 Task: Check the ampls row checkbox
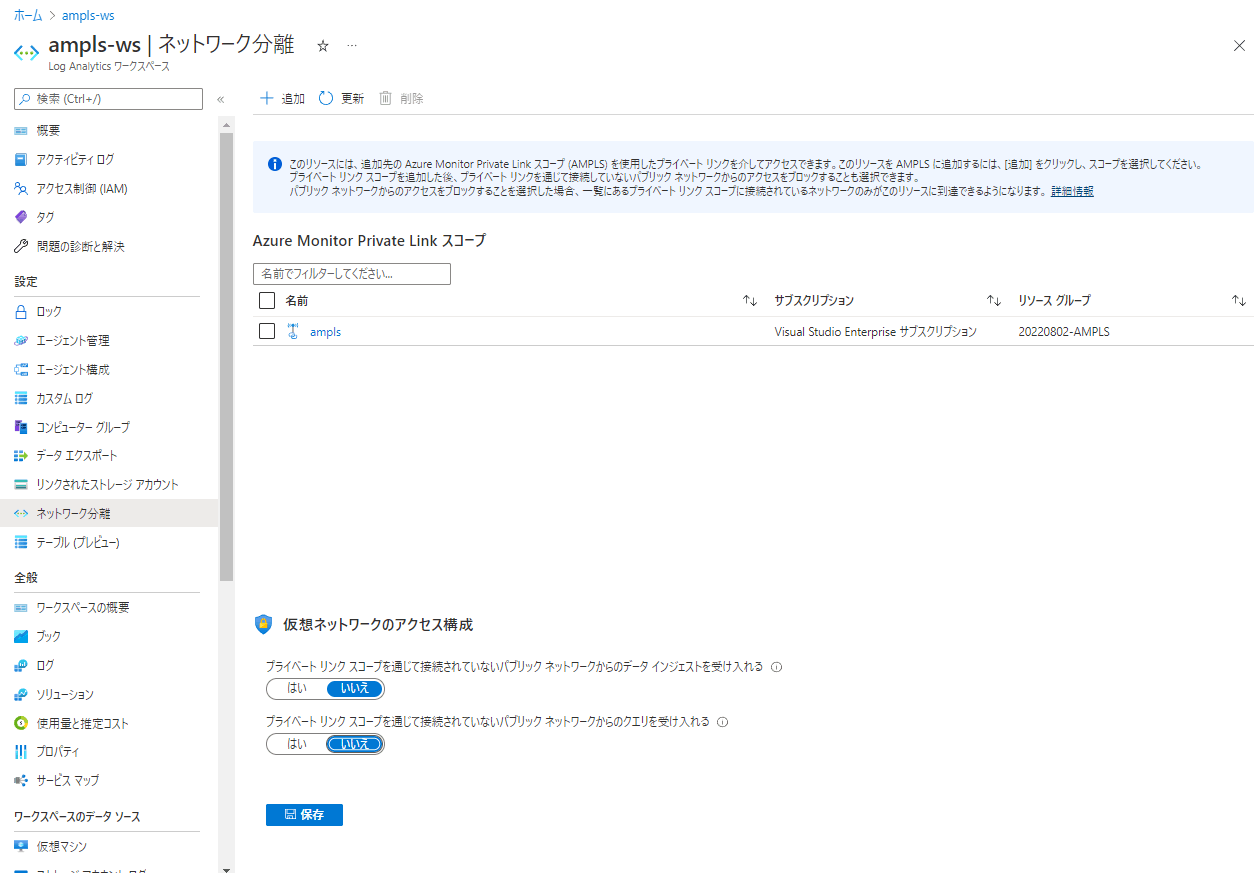click(x=267, y=331)
